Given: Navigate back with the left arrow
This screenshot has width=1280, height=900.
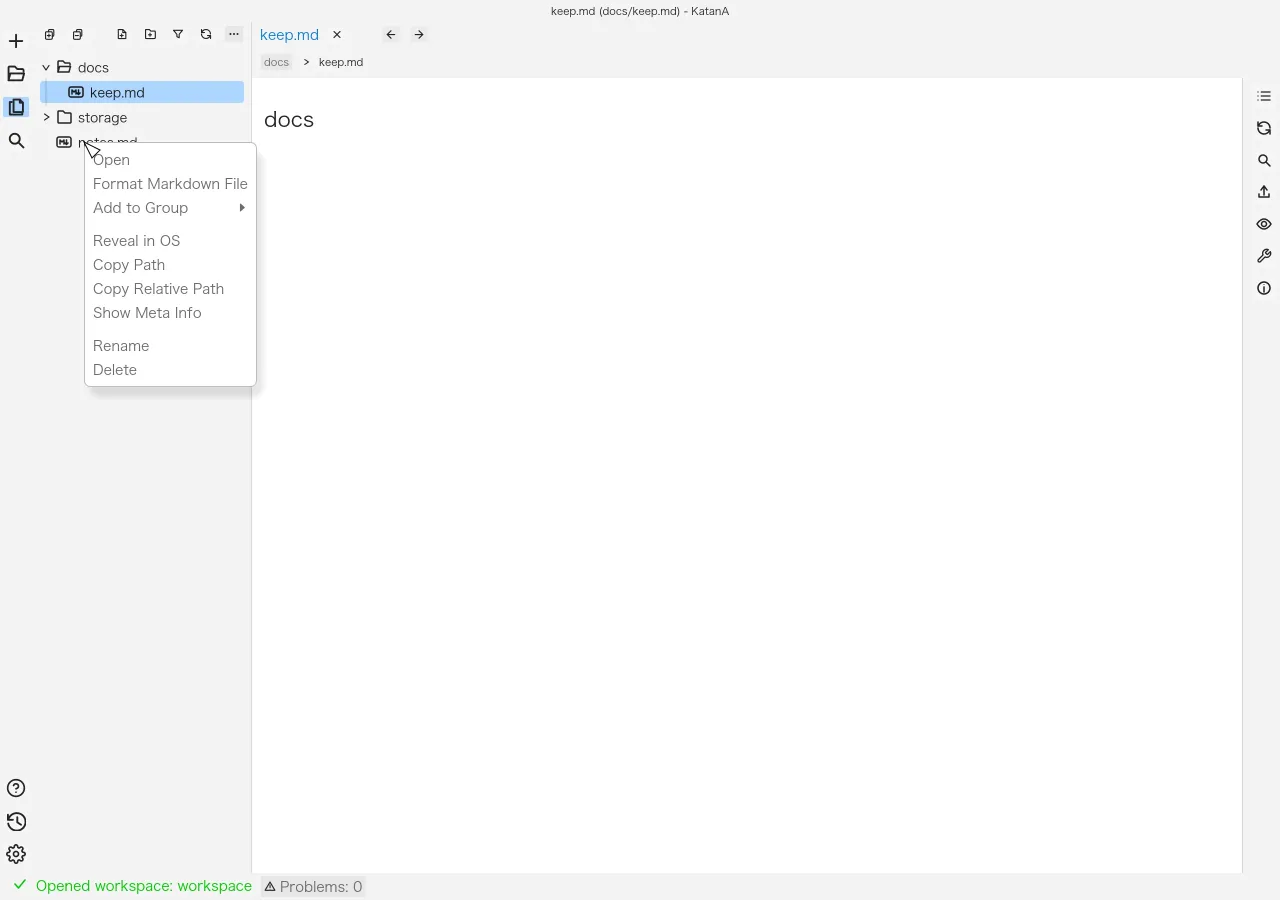Looking at the screenshot, I should pyautogui.click(x=391, y=34).
